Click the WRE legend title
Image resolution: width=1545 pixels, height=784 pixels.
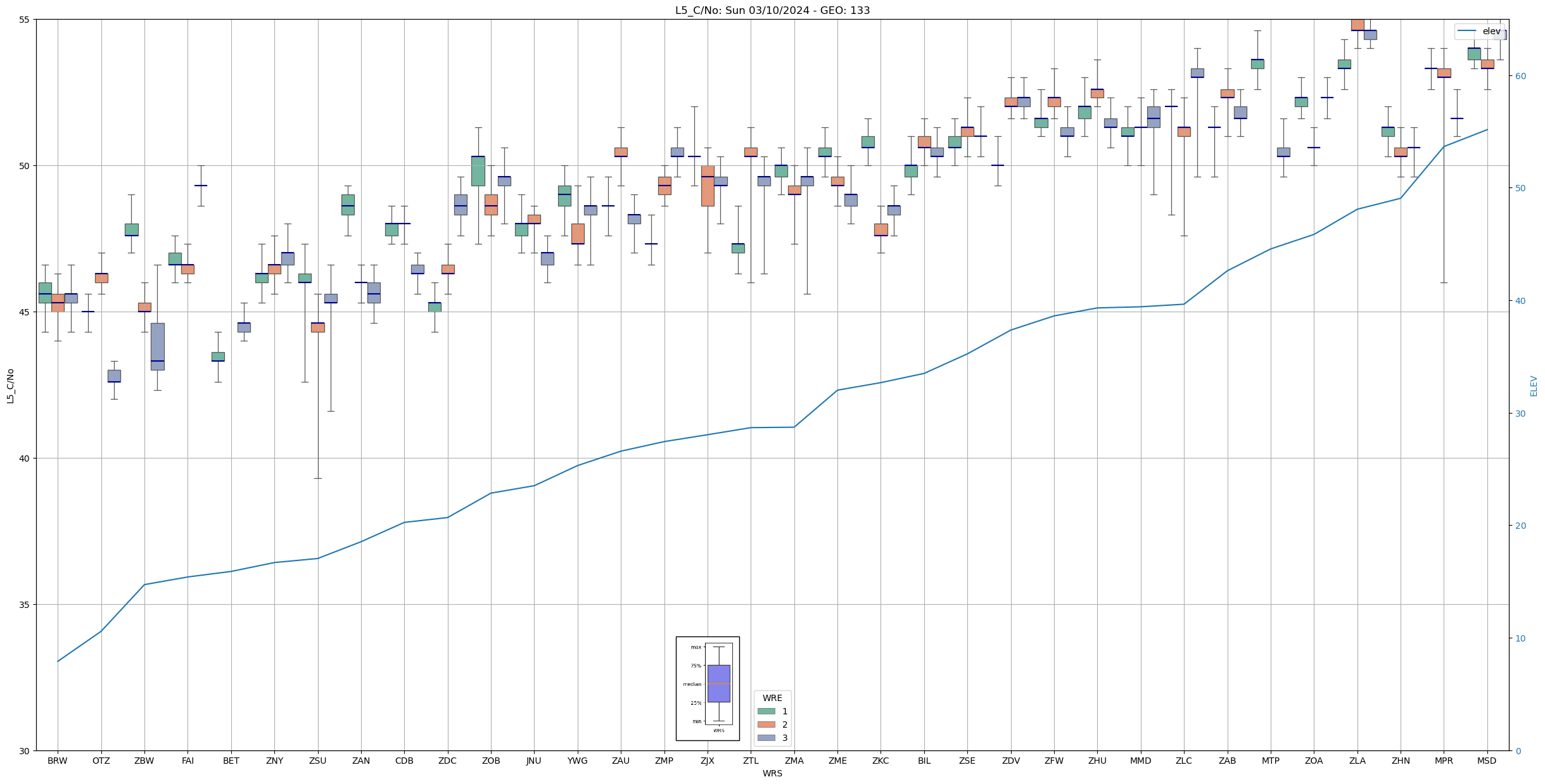click(x=772, y=698)
